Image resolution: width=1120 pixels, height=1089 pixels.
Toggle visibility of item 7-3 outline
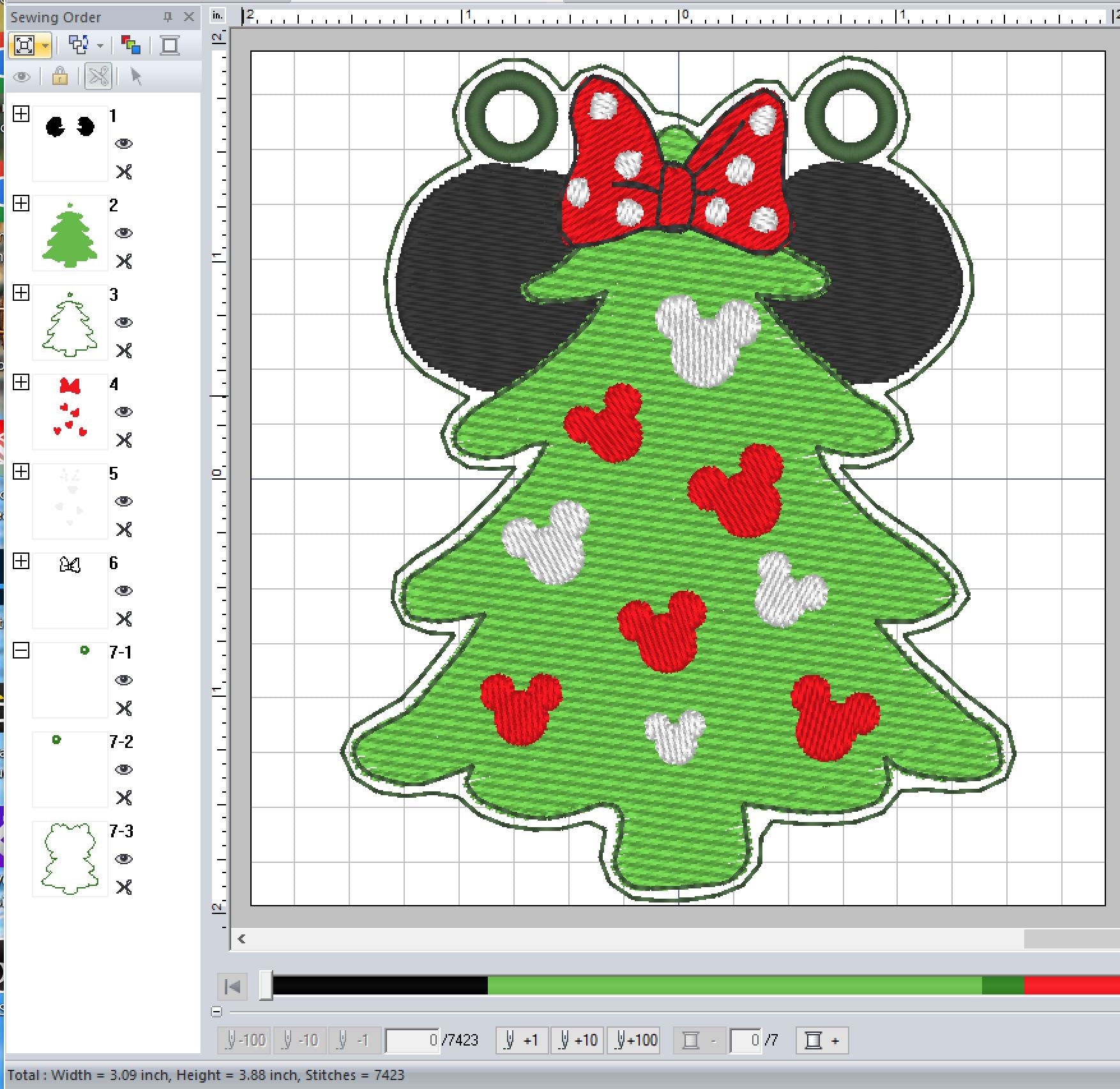point(124,859)
